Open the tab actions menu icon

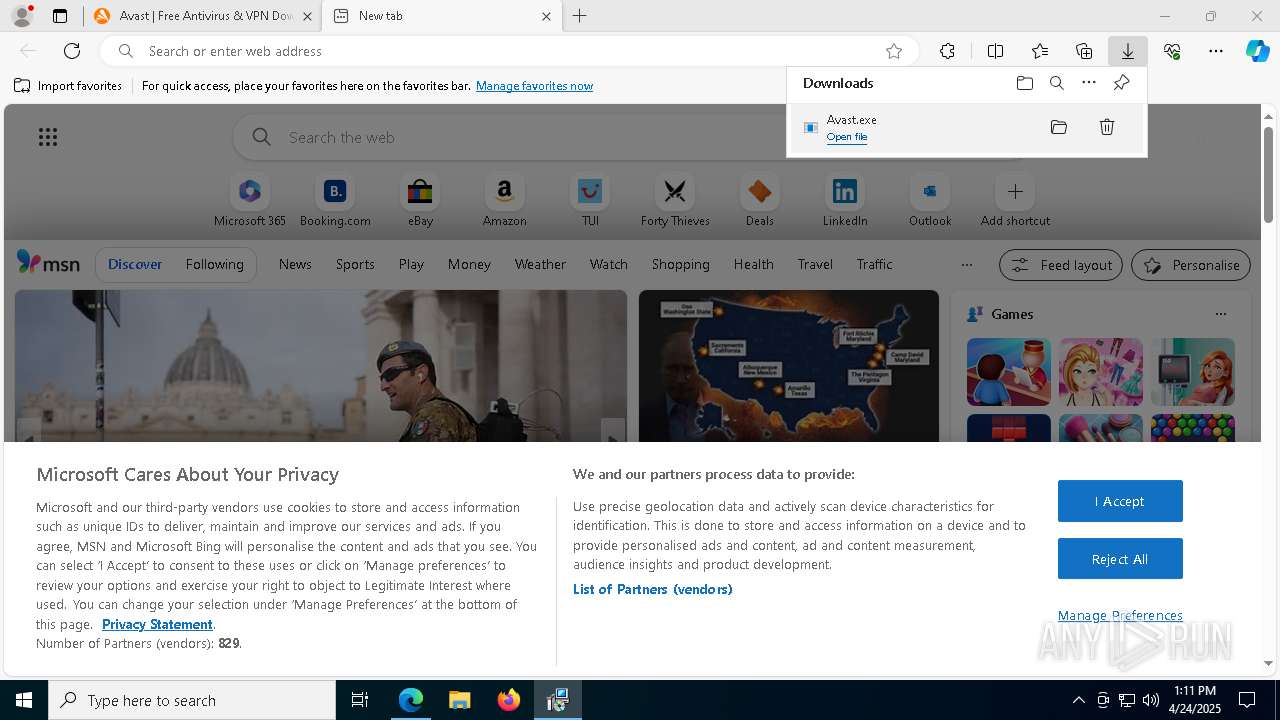click(60, 16)
